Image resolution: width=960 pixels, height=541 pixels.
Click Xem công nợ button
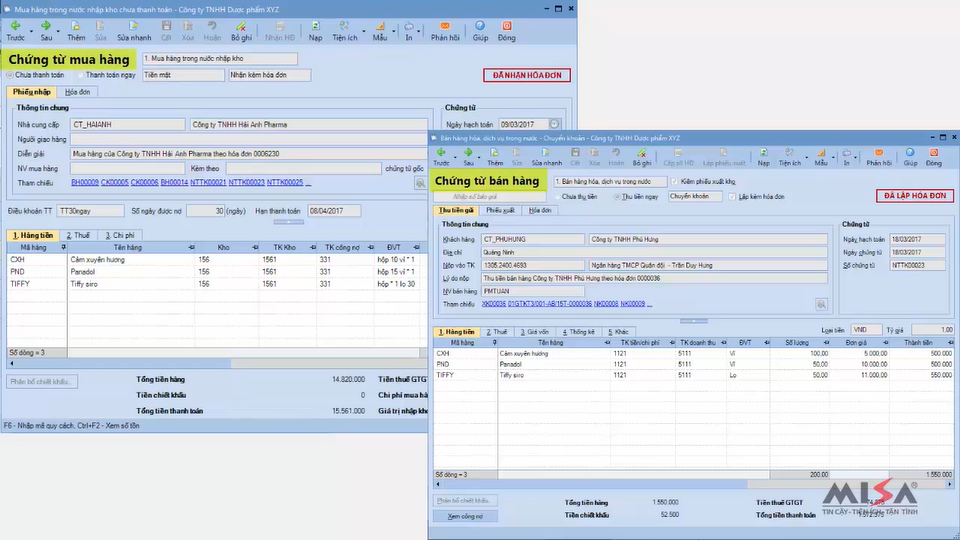click(x=465, y=517)
